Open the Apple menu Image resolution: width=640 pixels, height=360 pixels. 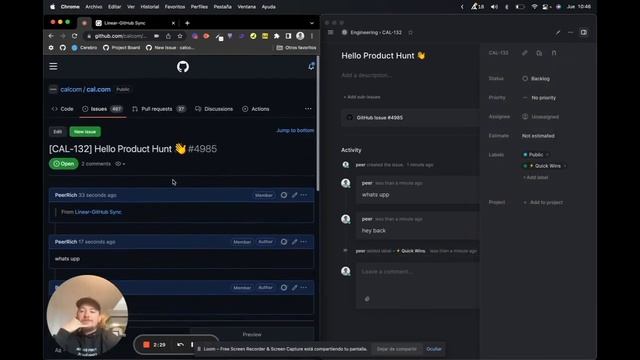53,7
